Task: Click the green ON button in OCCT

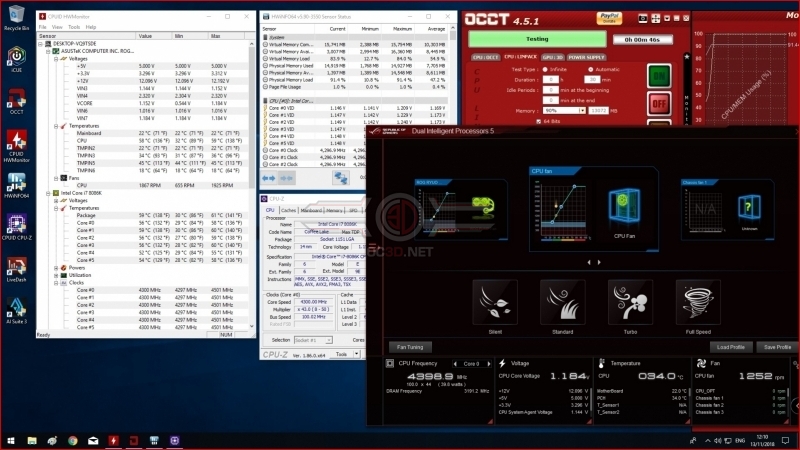Action: click(x=659, y=76)
